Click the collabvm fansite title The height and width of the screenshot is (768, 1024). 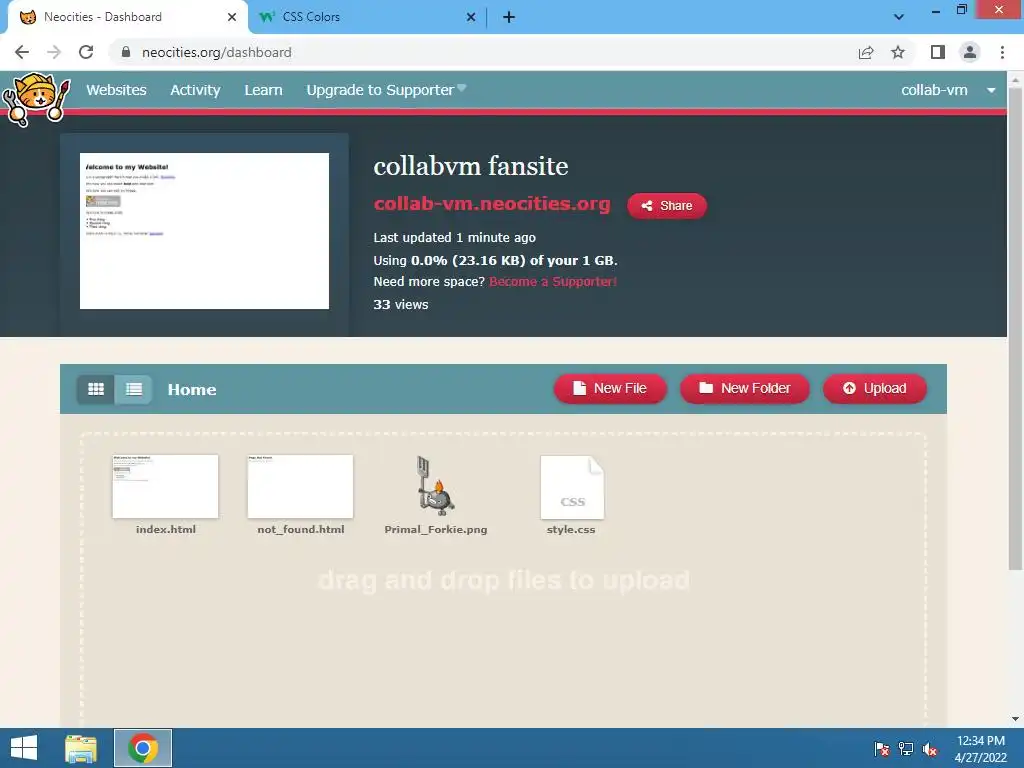(471, 166)
